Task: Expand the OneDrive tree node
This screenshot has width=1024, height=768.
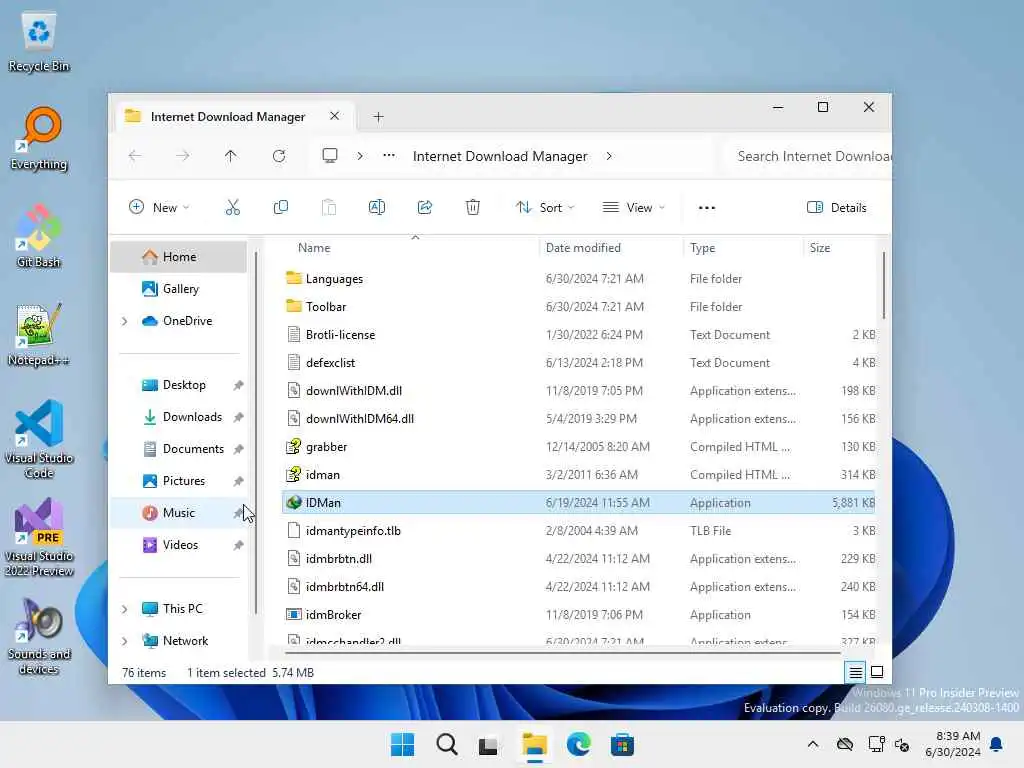Action: [125, 321]
